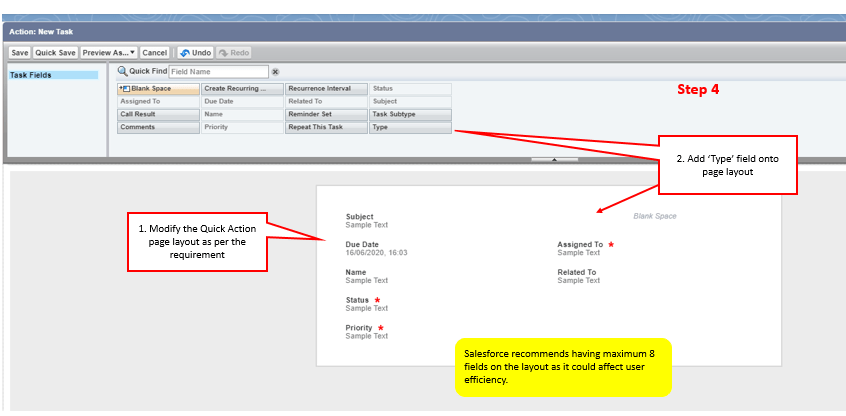Viewport: 846px width, 416px height.
Task: Open the Preview As dropdown
Action: click(109, 52)
